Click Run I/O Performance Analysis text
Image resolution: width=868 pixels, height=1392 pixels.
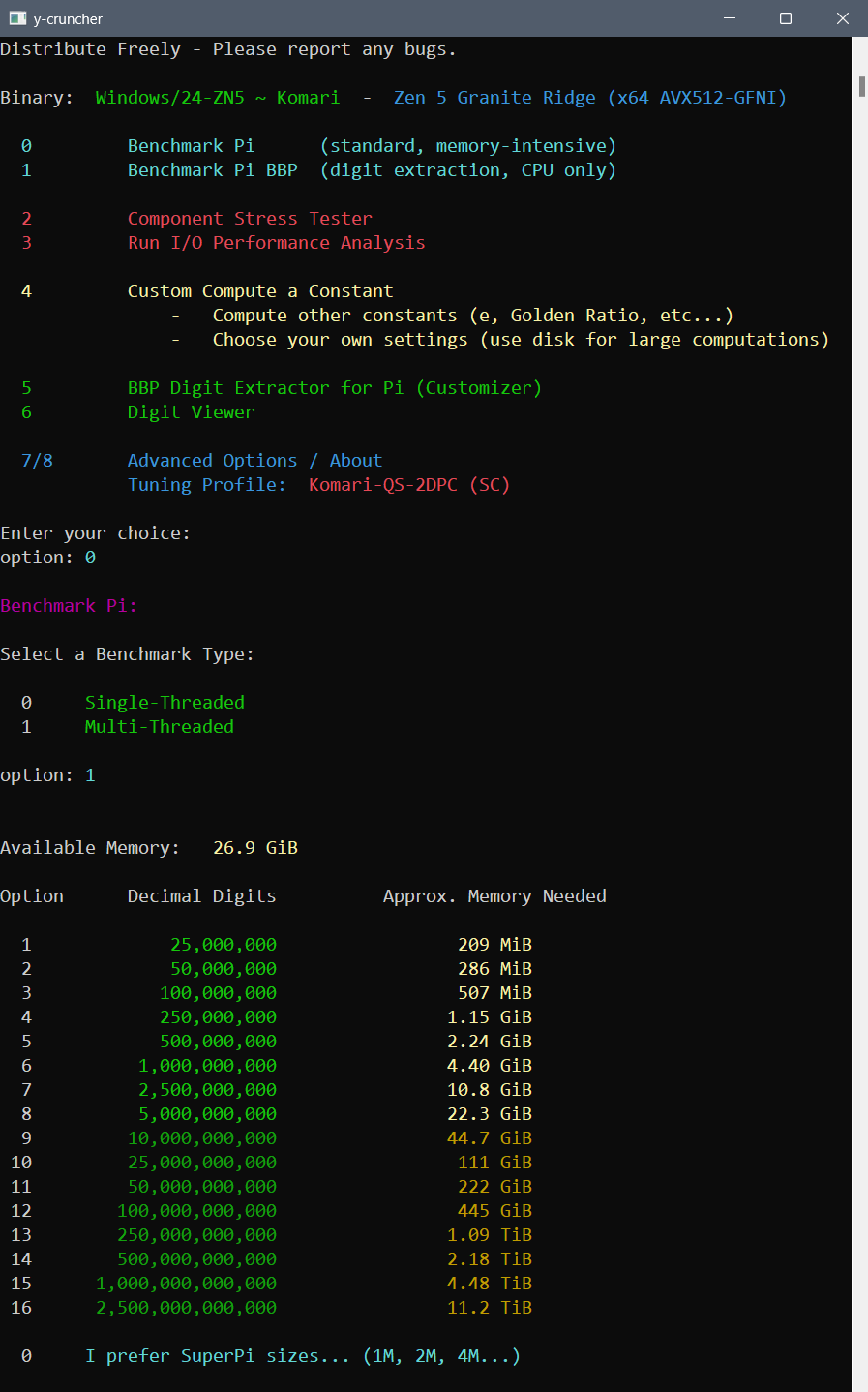[x=277, y=243]
